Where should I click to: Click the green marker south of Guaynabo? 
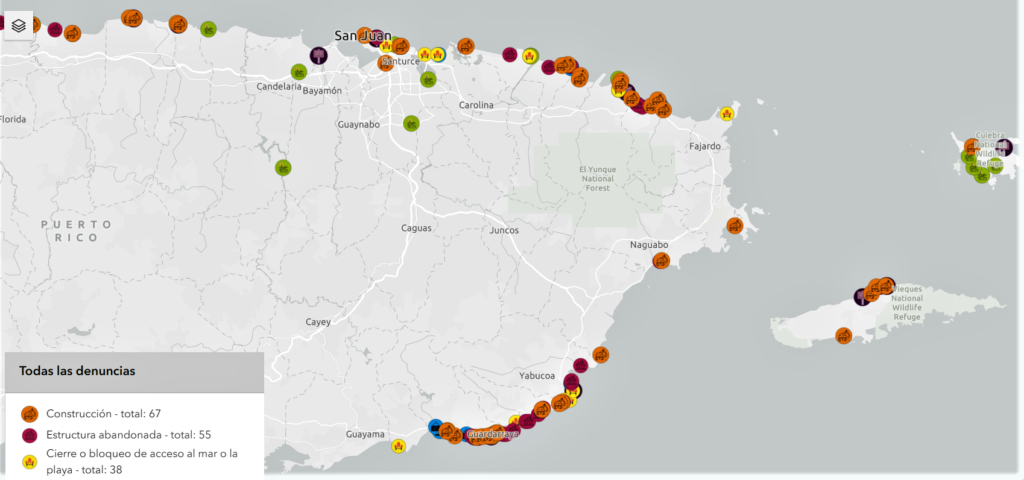tap(411, 124)
